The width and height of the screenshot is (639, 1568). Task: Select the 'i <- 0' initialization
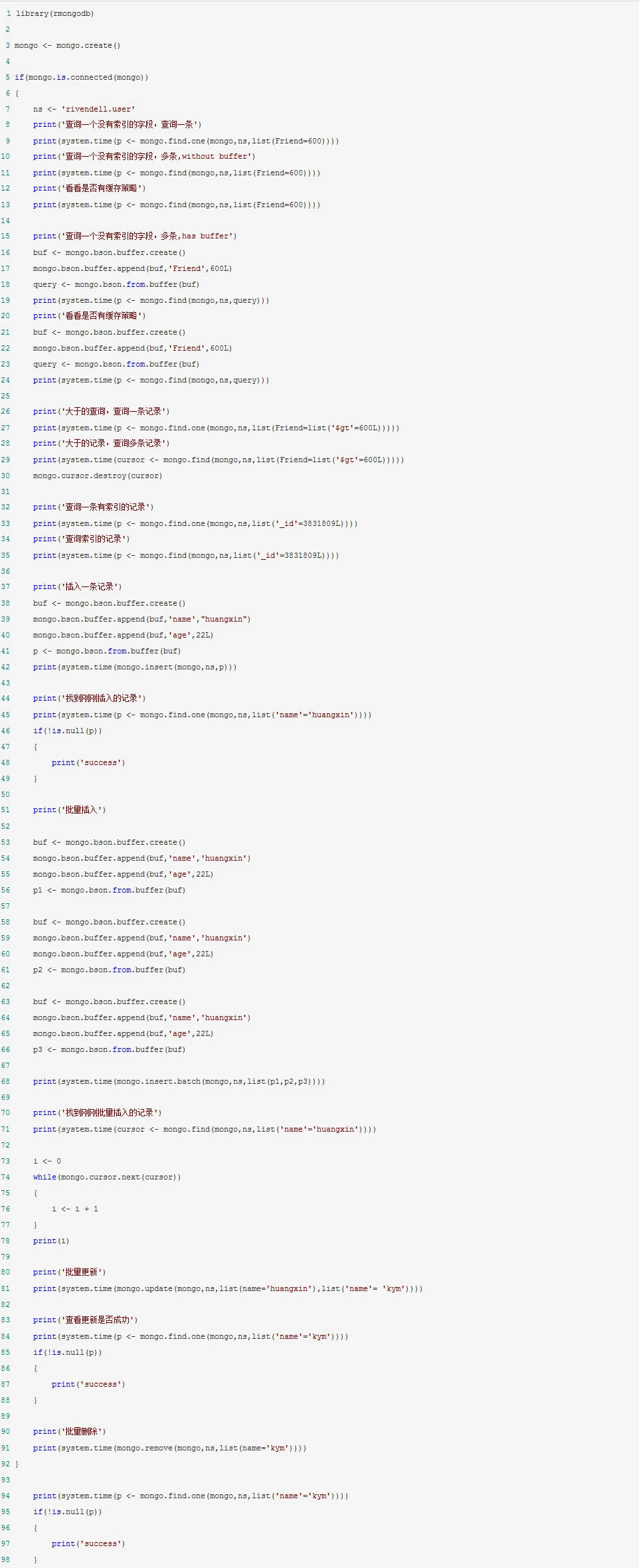[47, 1161]
